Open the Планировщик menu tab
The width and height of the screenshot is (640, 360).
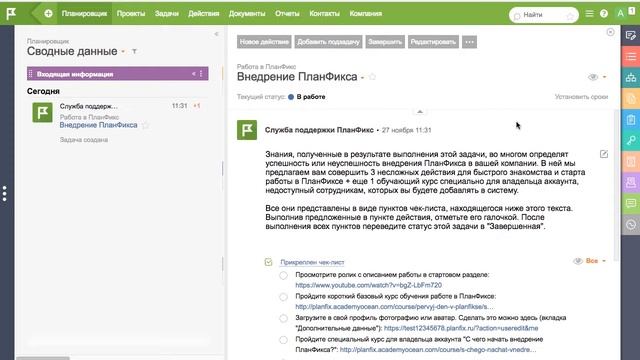(x=84, y=13)
